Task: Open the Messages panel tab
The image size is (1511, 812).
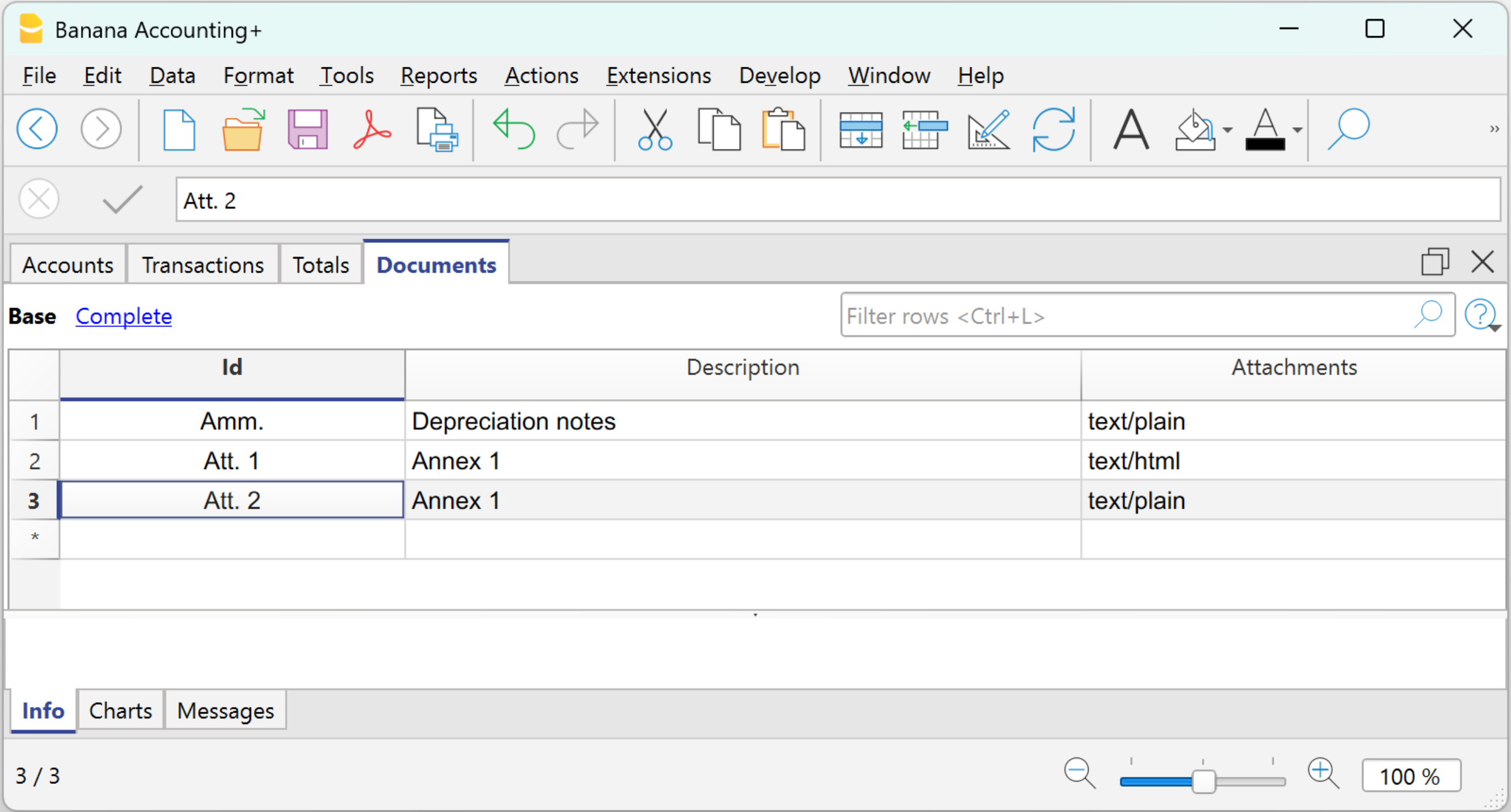Action: pos(225,711)
